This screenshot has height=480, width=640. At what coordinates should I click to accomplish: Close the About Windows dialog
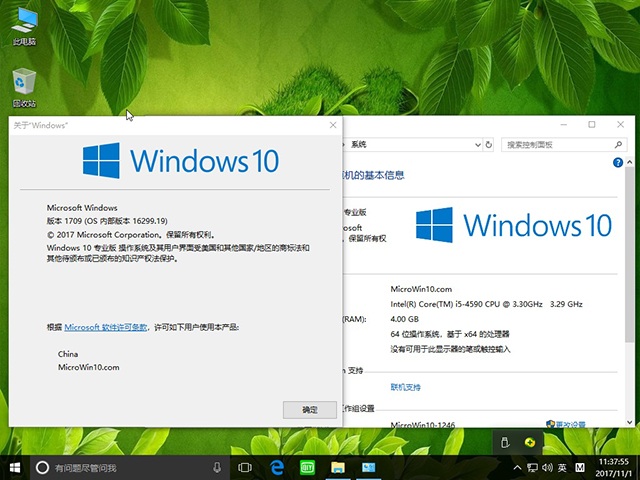333,125
